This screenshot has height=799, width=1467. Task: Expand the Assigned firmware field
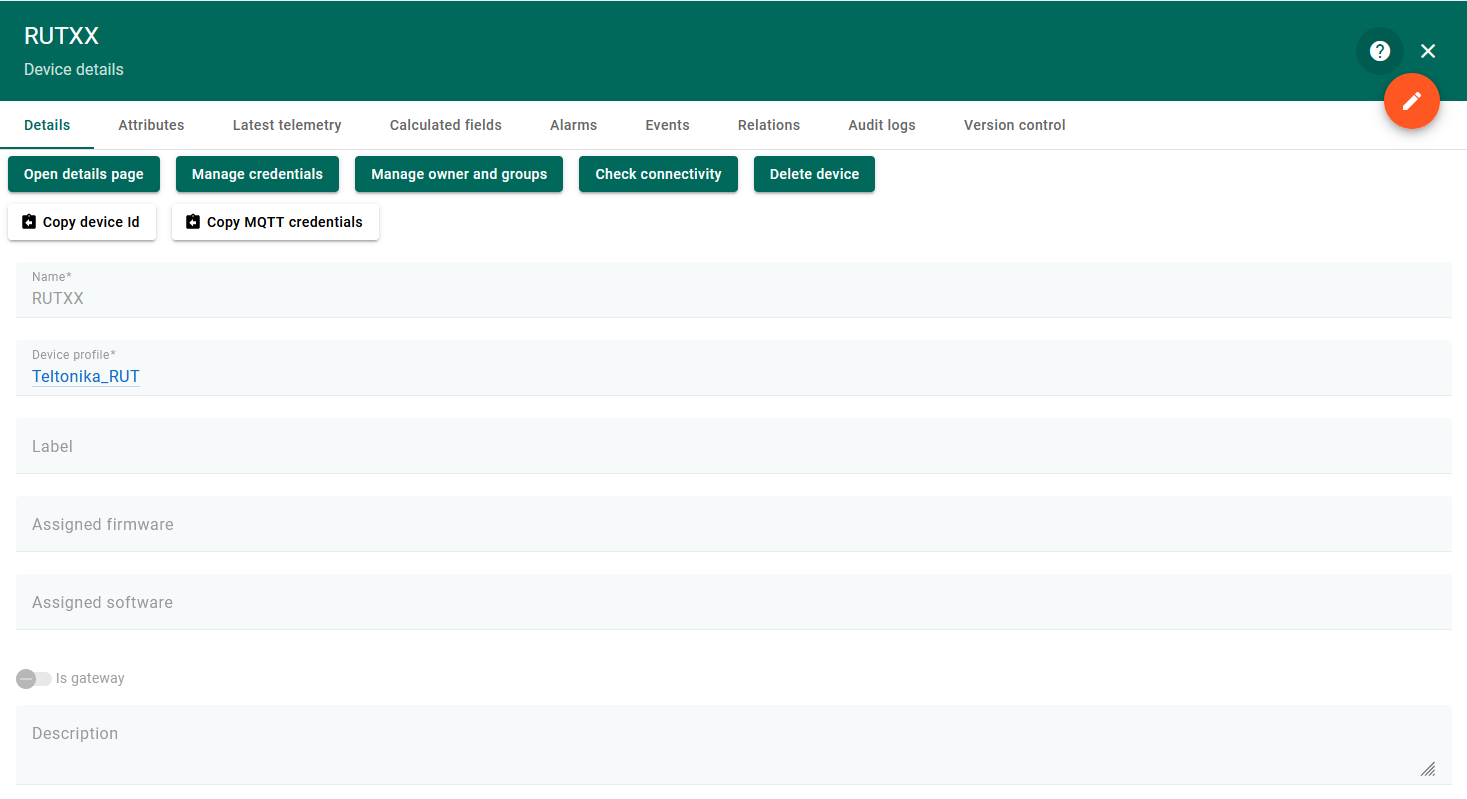733,524
